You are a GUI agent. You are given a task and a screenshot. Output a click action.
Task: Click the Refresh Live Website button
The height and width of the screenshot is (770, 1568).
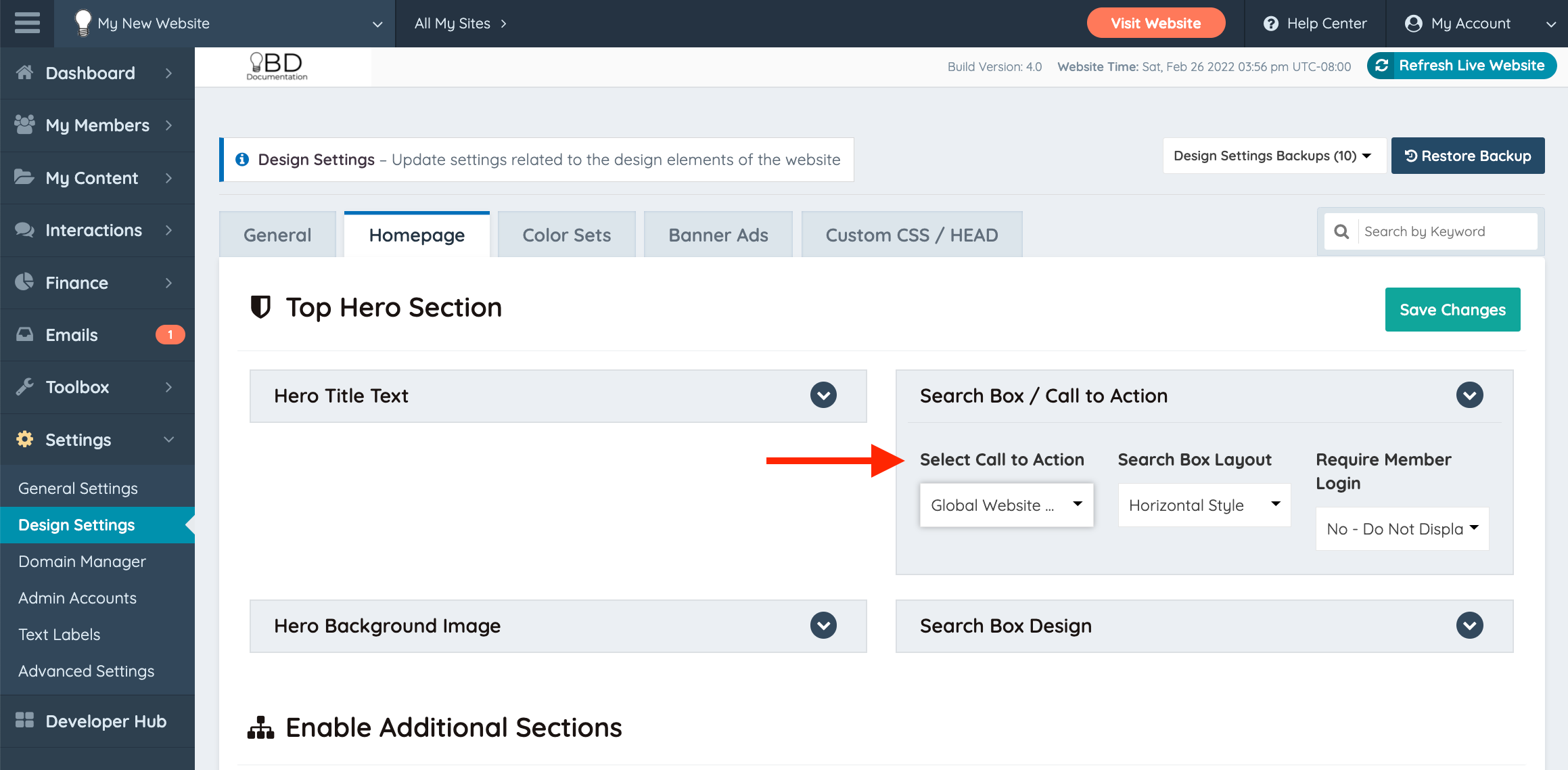[x=1461, y=66]
